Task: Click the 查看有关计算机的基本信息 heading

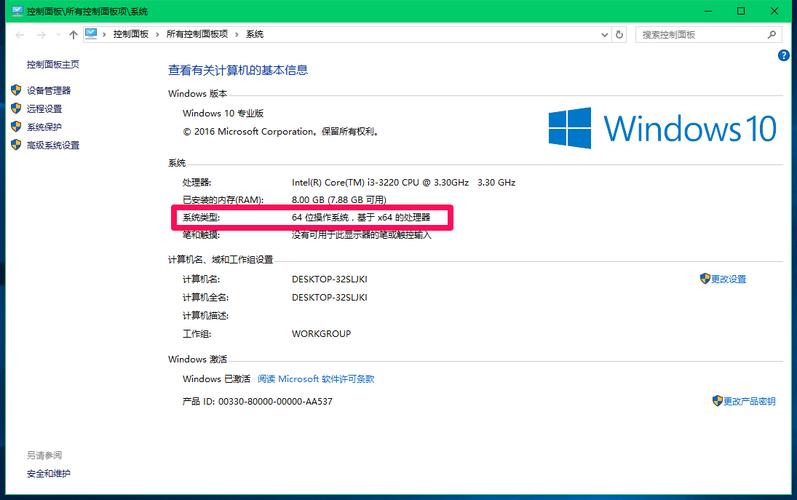Action: point(238,70)
